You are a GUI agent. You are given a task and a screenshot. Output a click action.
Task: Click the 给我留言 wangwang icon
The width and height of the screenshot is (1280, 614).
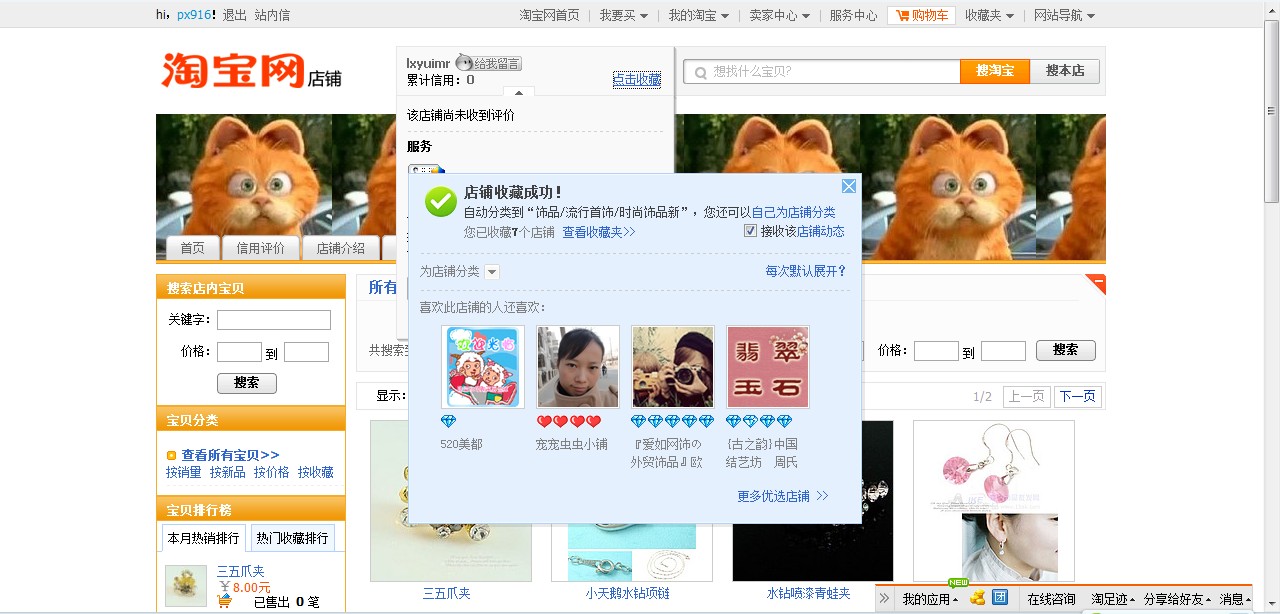489,63
